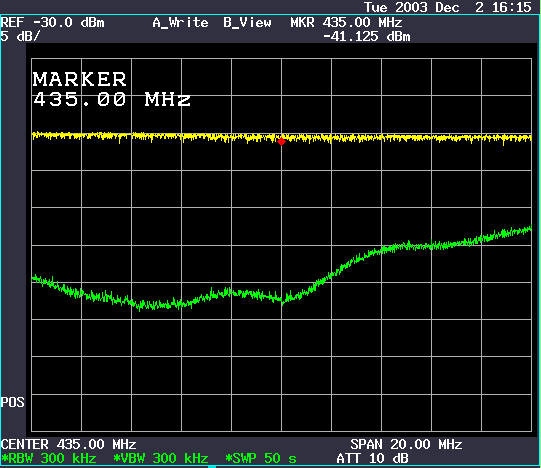
Task: Click the red diamond marker on yellow trace
Action: point(282,141)
